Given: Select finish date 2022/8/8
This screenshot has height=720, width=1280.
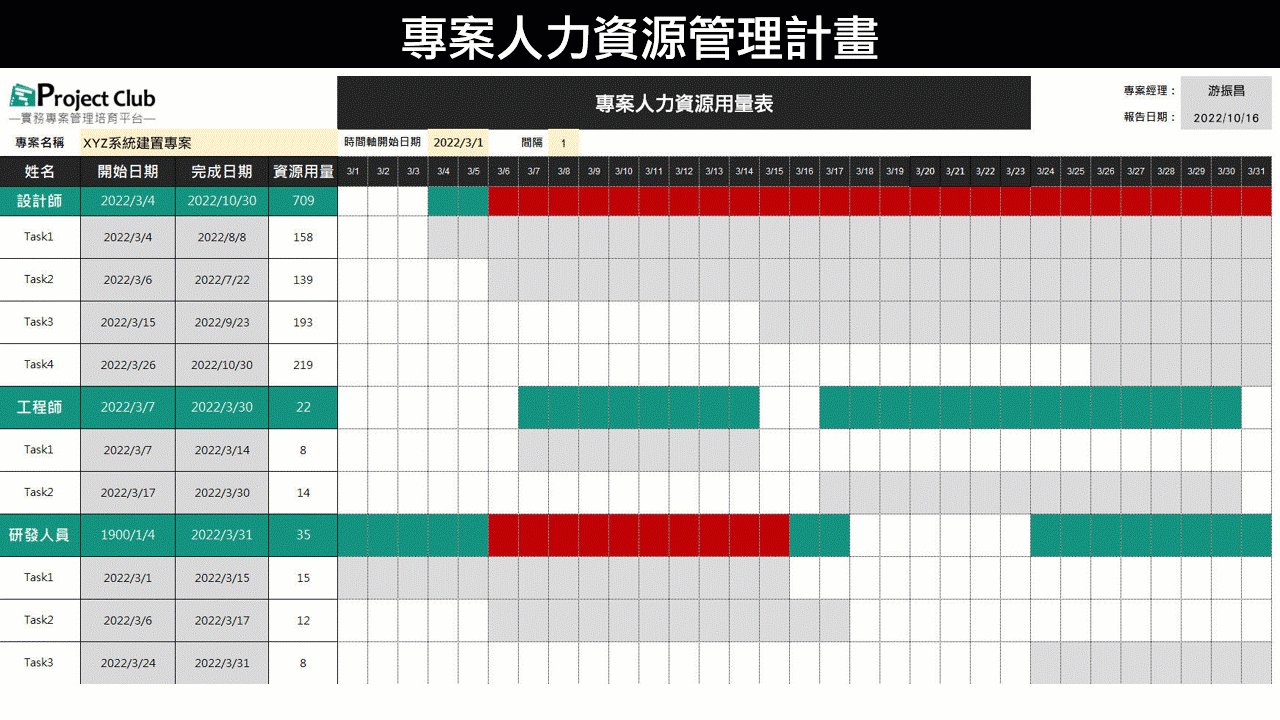Looking at the screenshot, I should (222, 237).
